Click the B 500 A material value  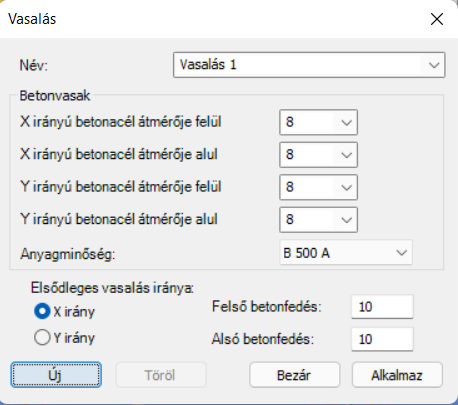point(306,253)
